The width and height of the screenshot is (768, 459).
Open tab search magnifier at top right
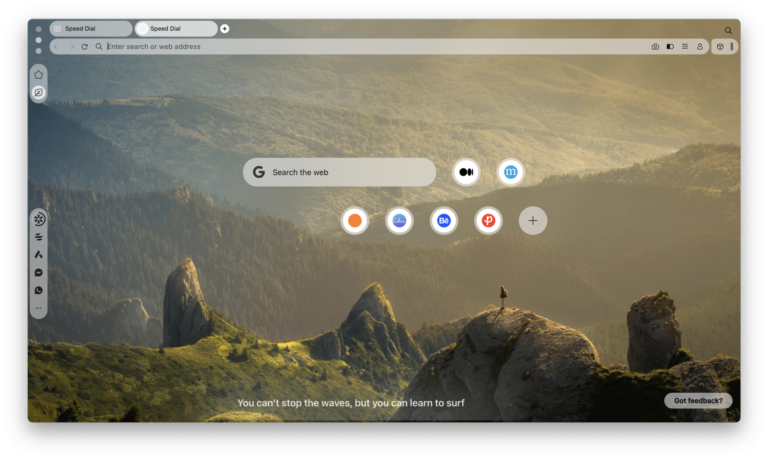(728, 30)
